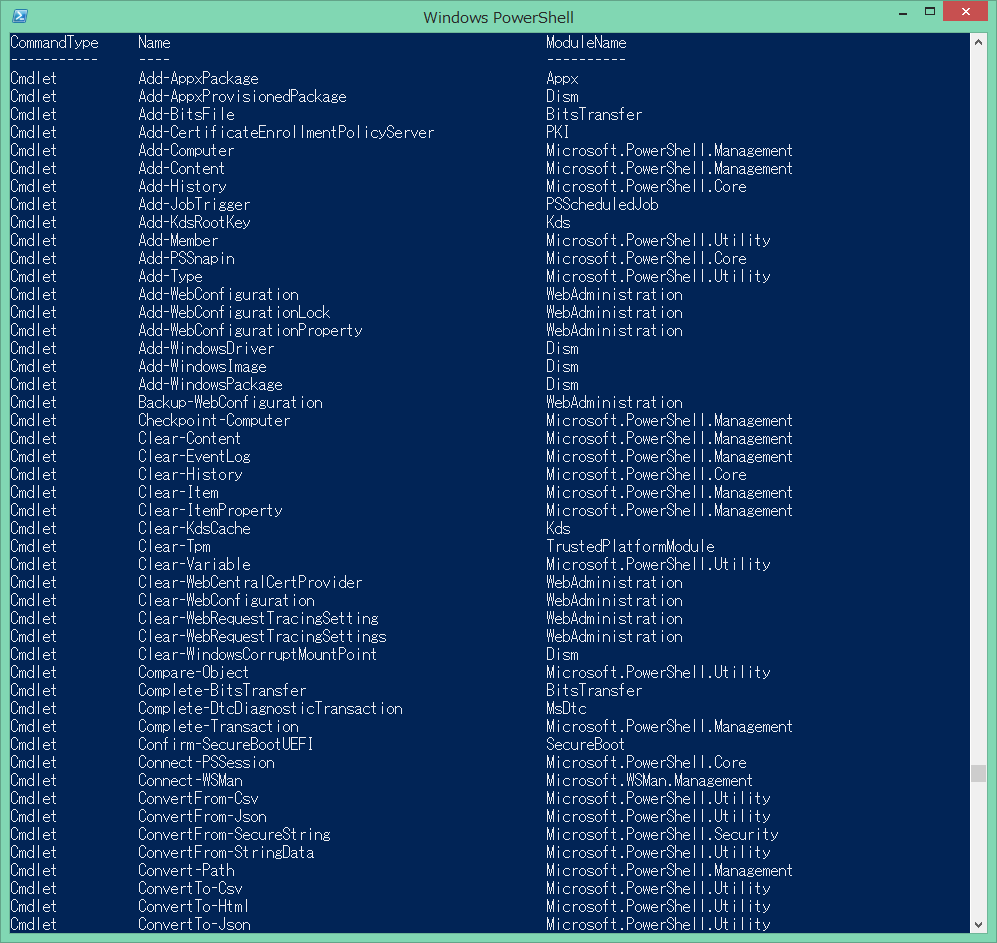Click the PKI module name

click(558, 132)
